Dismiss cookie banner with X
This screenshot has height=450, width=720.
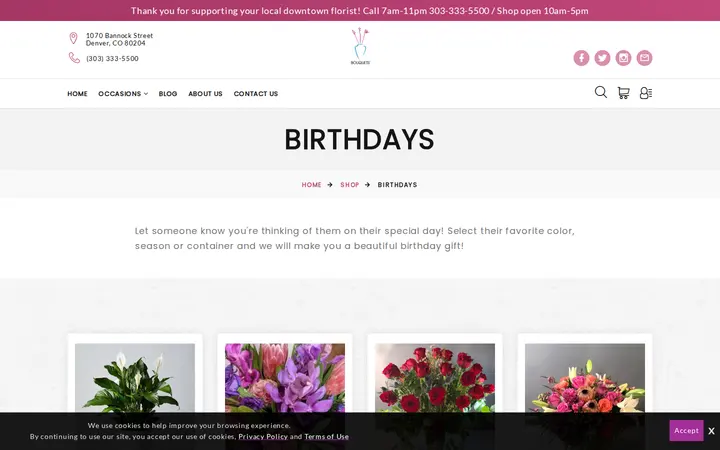(x=711, y=431)
